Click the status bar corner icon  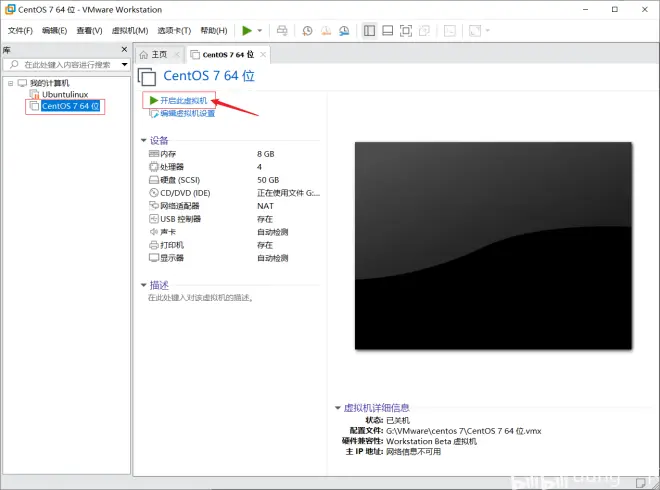(x=641, y=482)
